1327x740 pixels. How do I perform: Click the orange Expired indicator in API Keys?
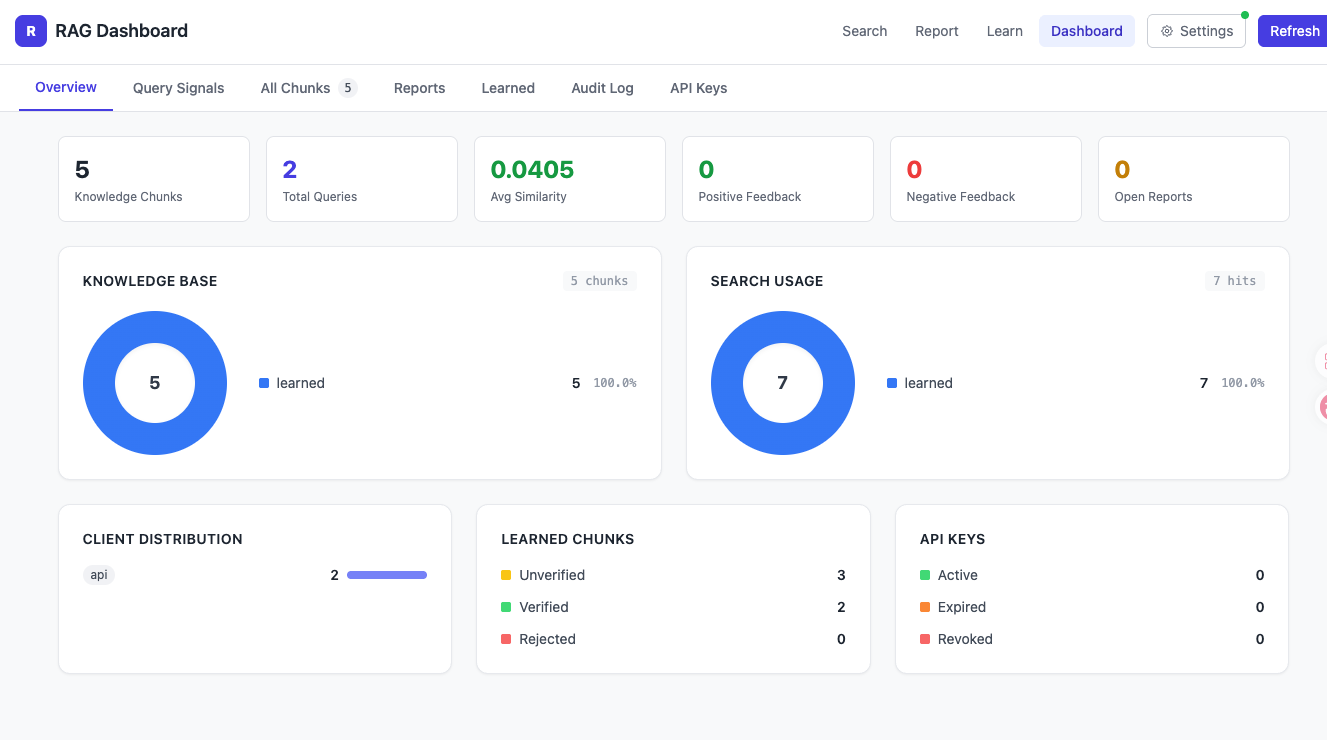tap(925, 607)
